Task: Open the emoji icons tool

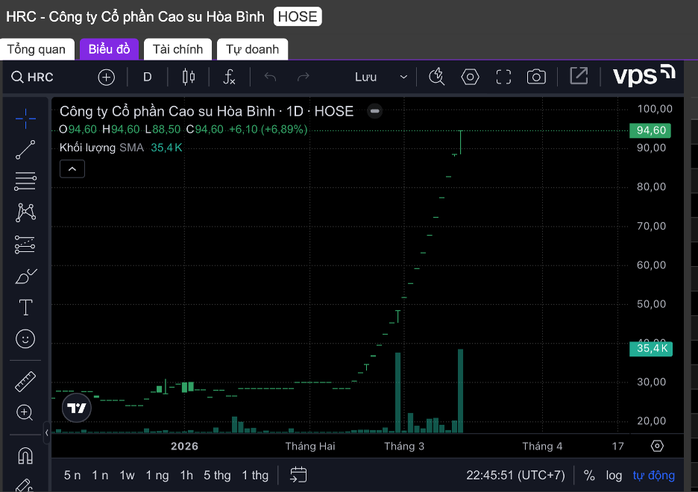Action: (x=26, y=339)
